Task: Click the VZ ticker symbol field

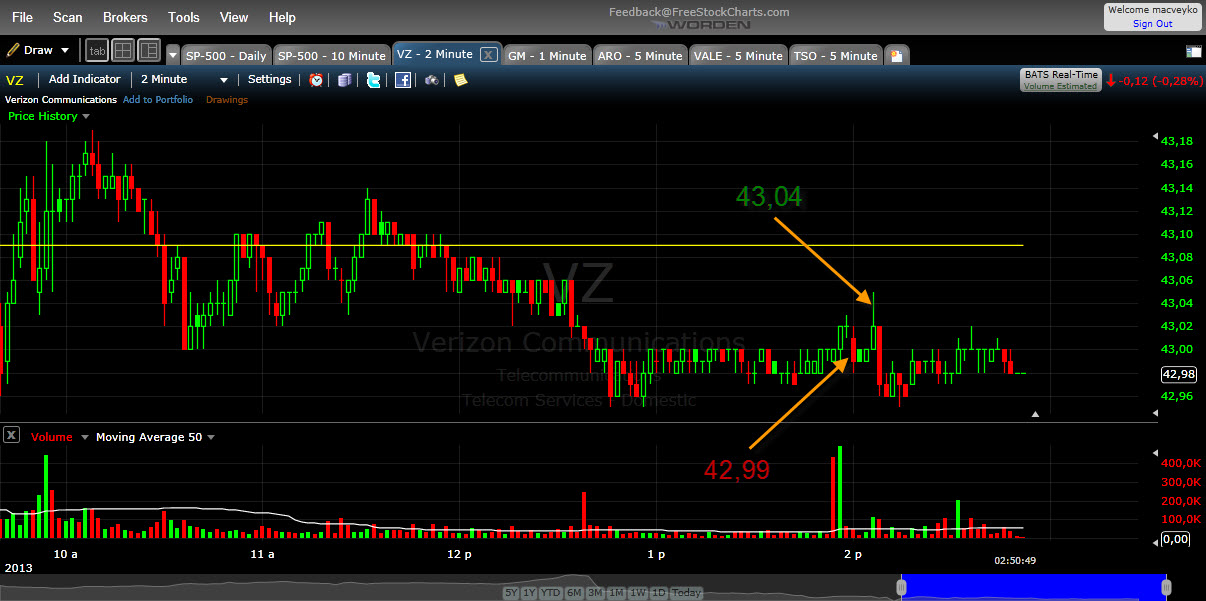Action: [15, 80]
